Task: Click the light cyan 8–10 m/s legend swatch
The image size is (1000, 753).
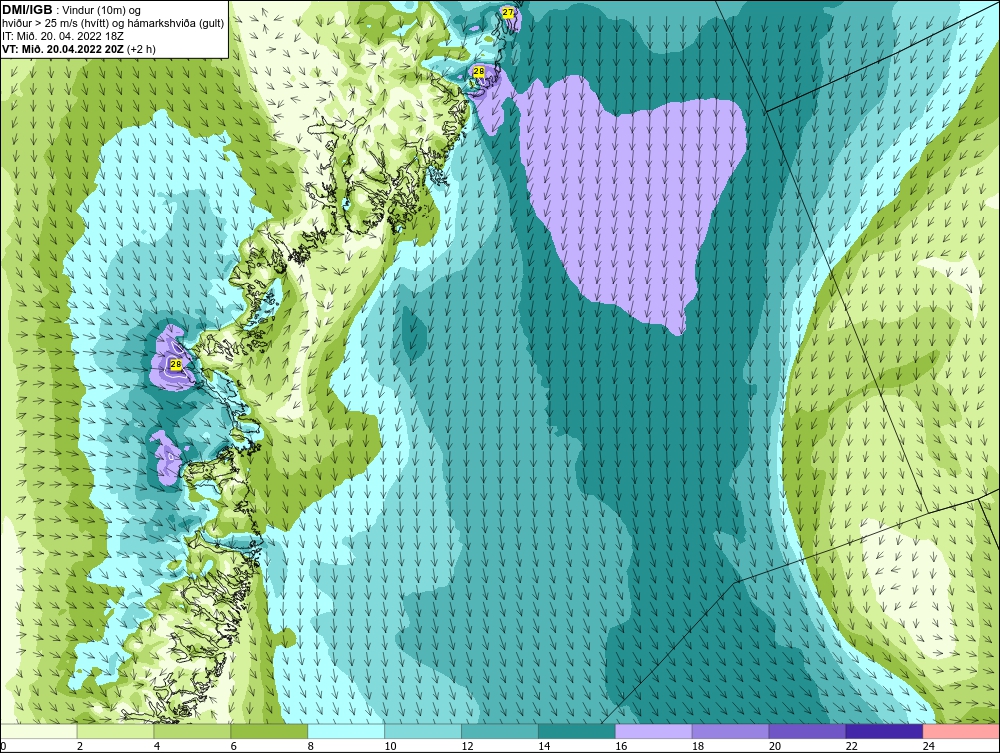Action: tap(346, 731)
